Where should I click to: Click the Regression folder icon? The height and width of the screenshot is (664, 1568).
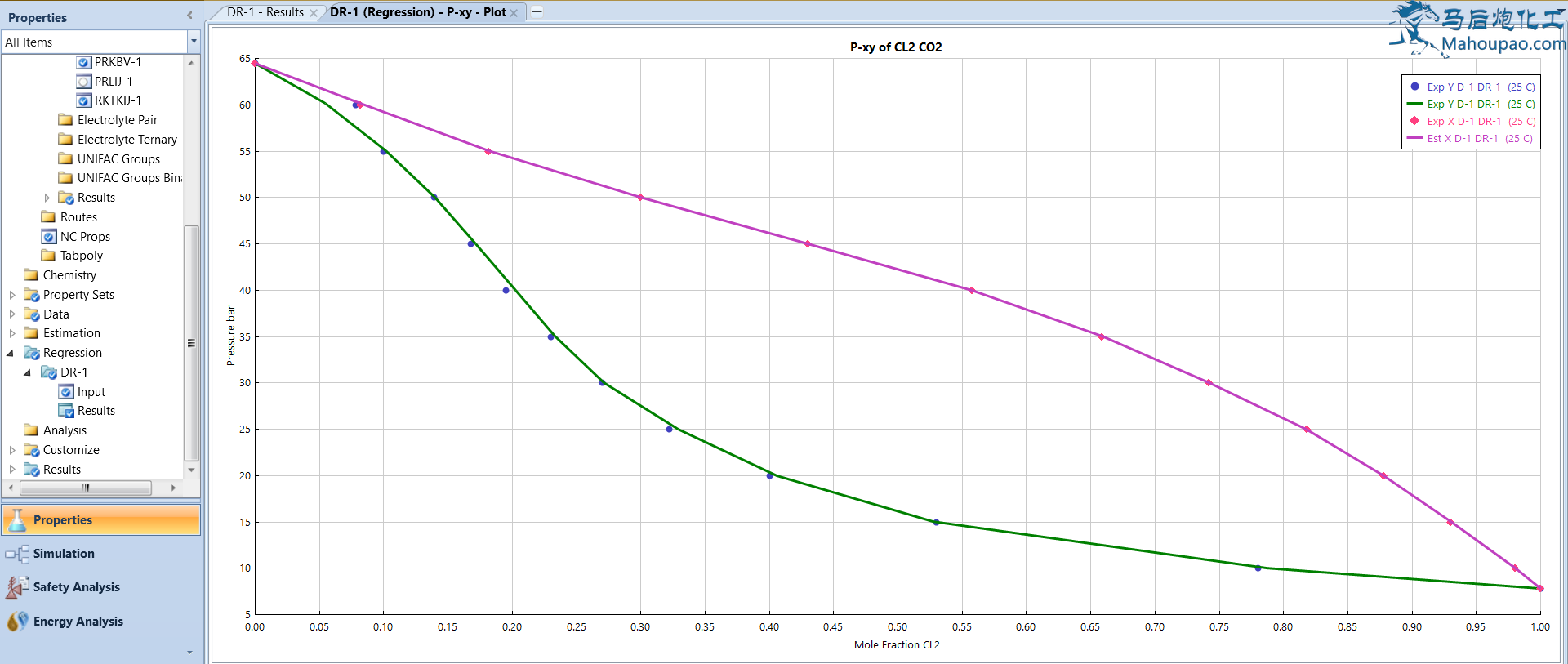32,353
